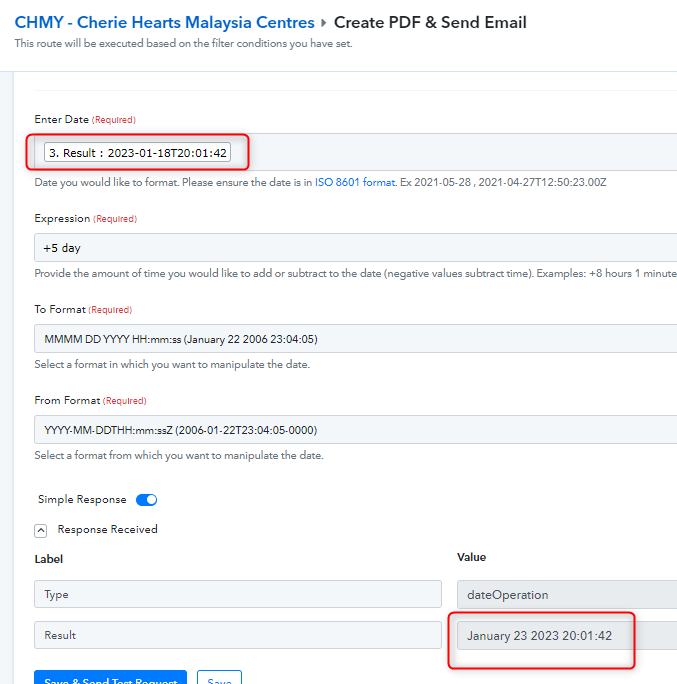
Task: Click the breadcrumb arrow separator icon
Action: click(x=323, y=22)
